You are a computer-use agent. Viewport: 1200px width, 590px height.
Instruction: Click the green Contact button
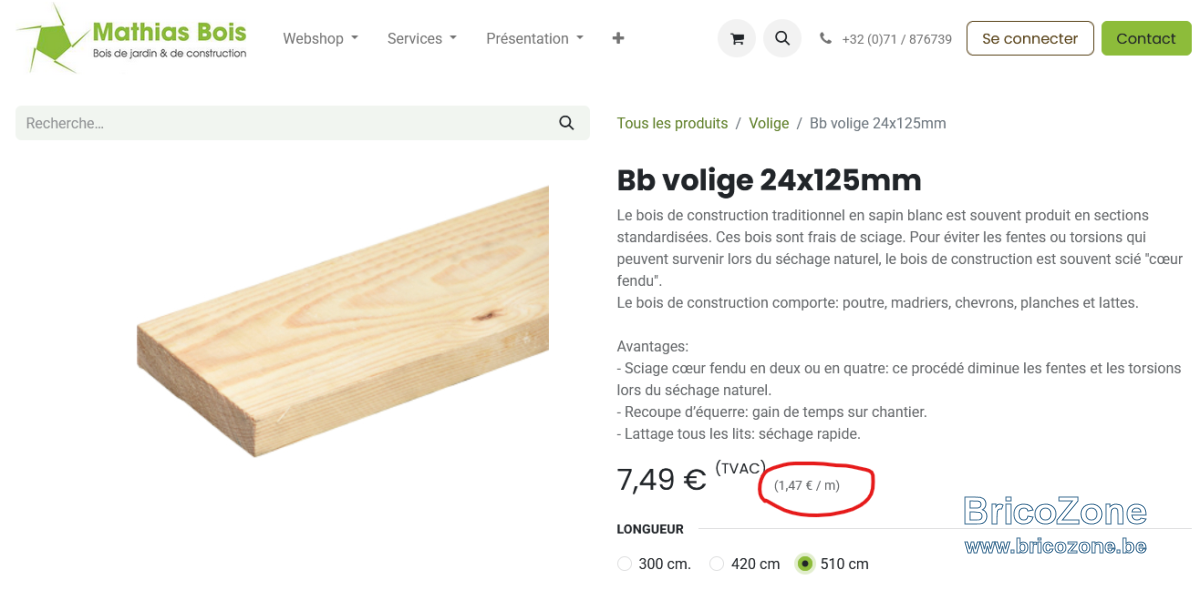click(x=1146, y=38)
